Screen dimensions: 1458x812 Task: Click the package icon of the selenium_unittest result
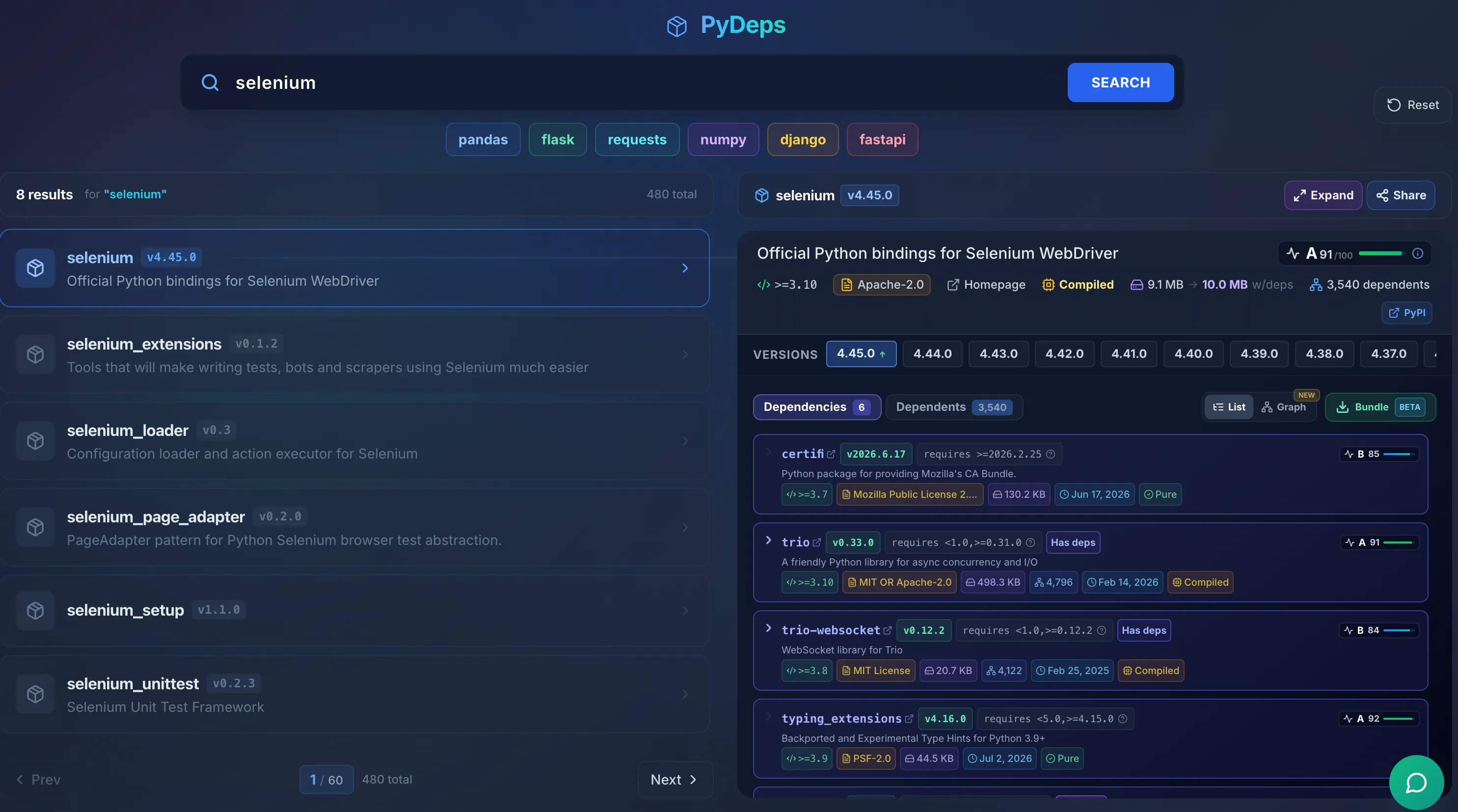[x=35, y=694]
